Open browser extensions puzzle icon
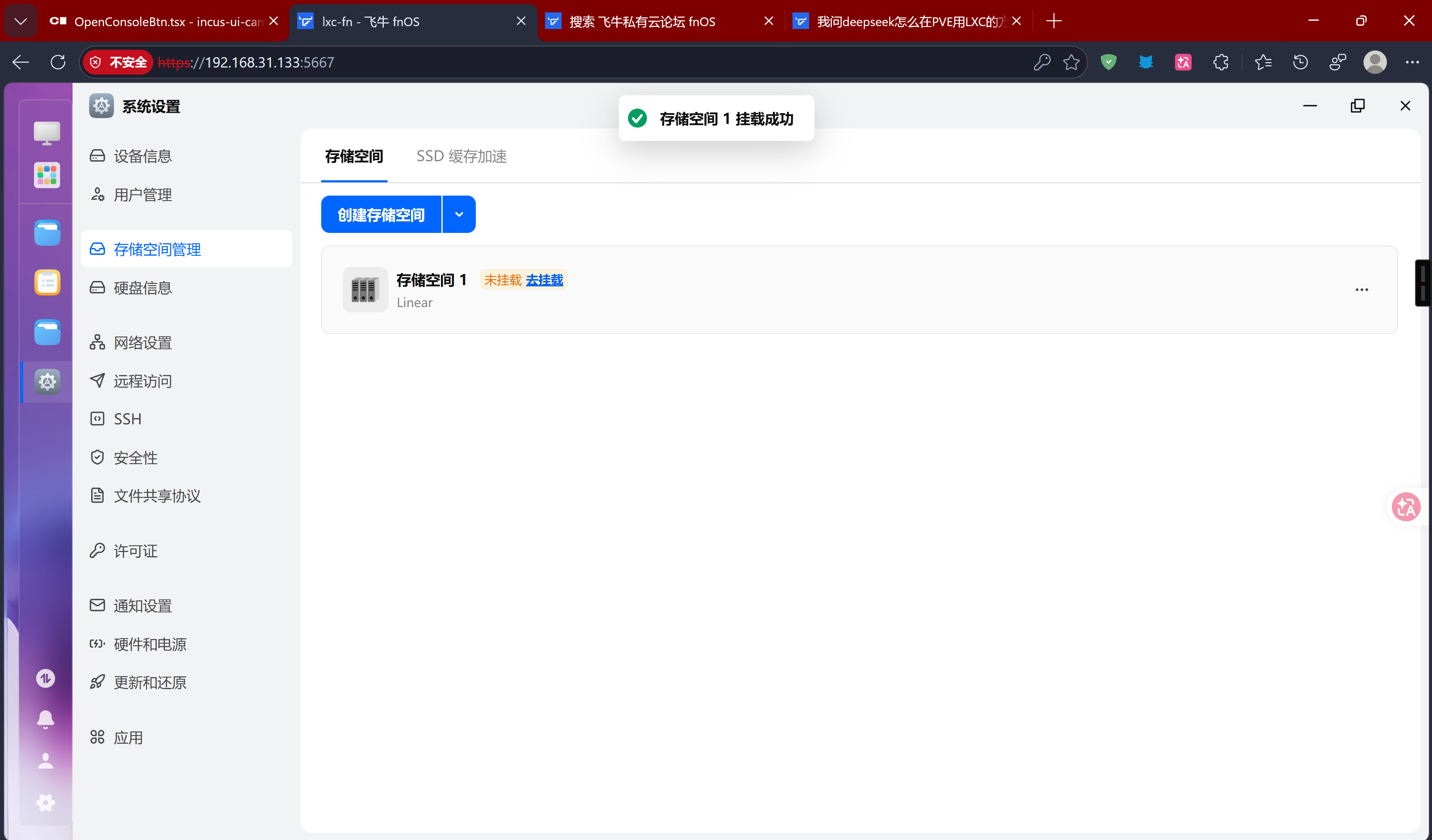 point(1221,62)
